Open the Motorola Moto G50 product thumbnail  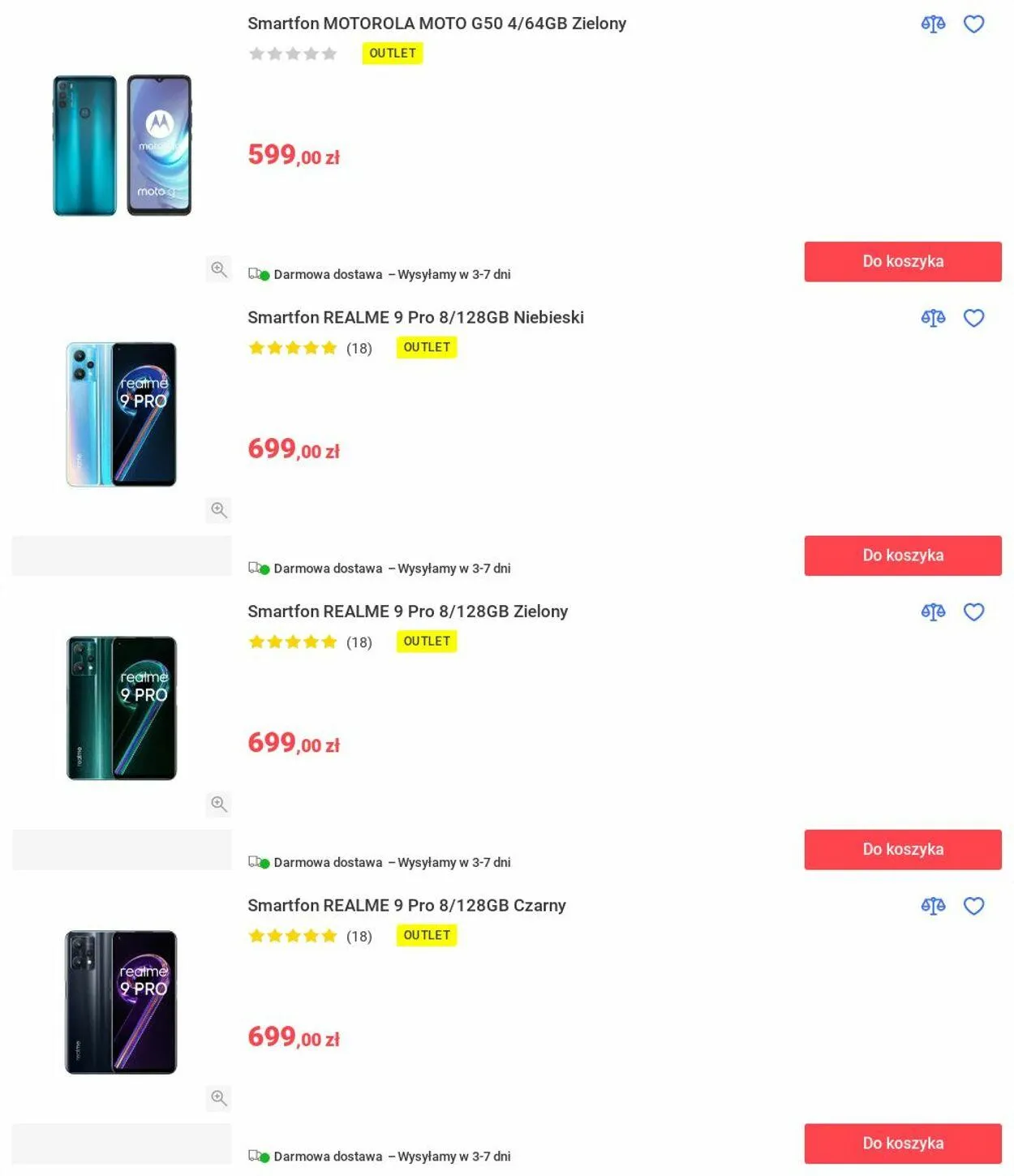point(122,145)
